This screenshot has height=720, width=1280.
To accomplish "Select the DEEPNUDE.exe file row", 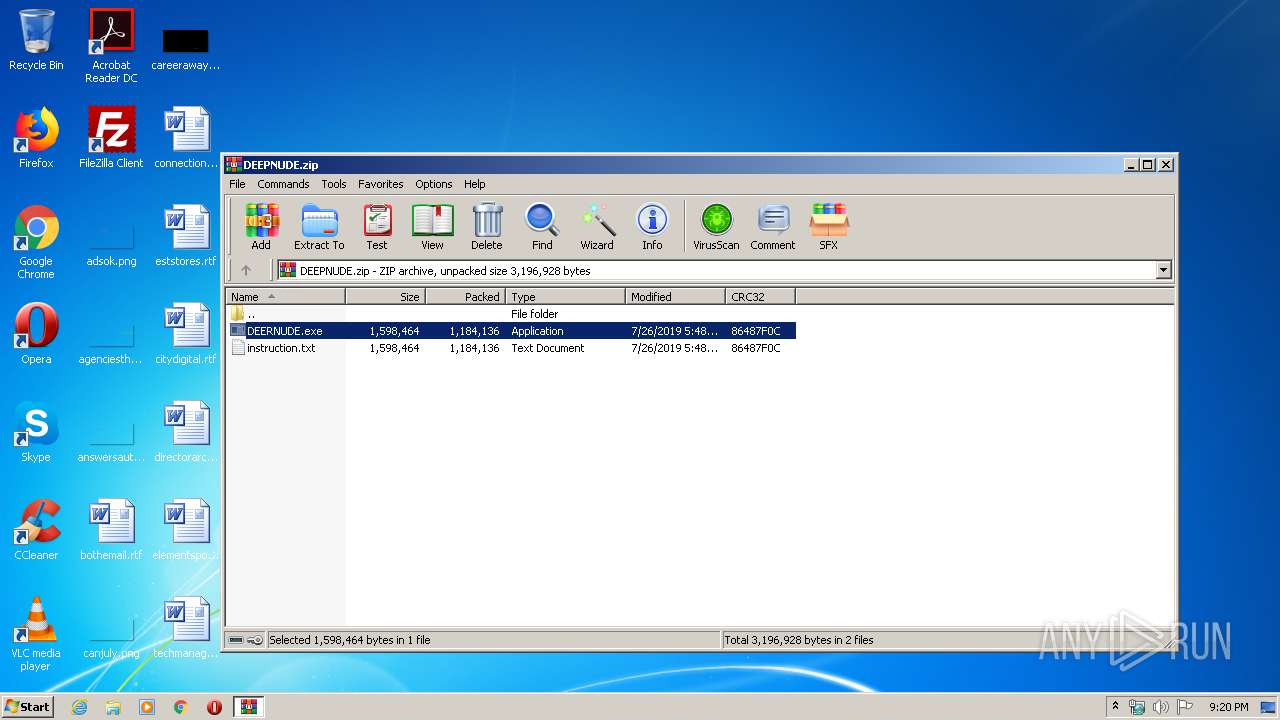I will pyautogui.click(x=512, y=331).
